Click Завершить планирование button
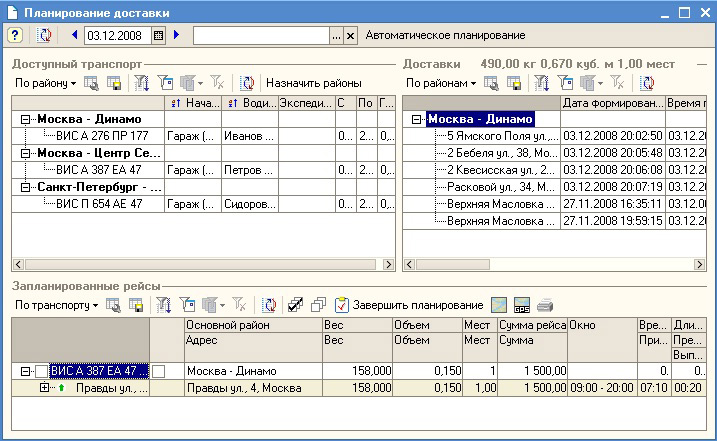Image resolution: width=717 pixels, height=441 pixels. pyautogui.click(x=408, y=305)
